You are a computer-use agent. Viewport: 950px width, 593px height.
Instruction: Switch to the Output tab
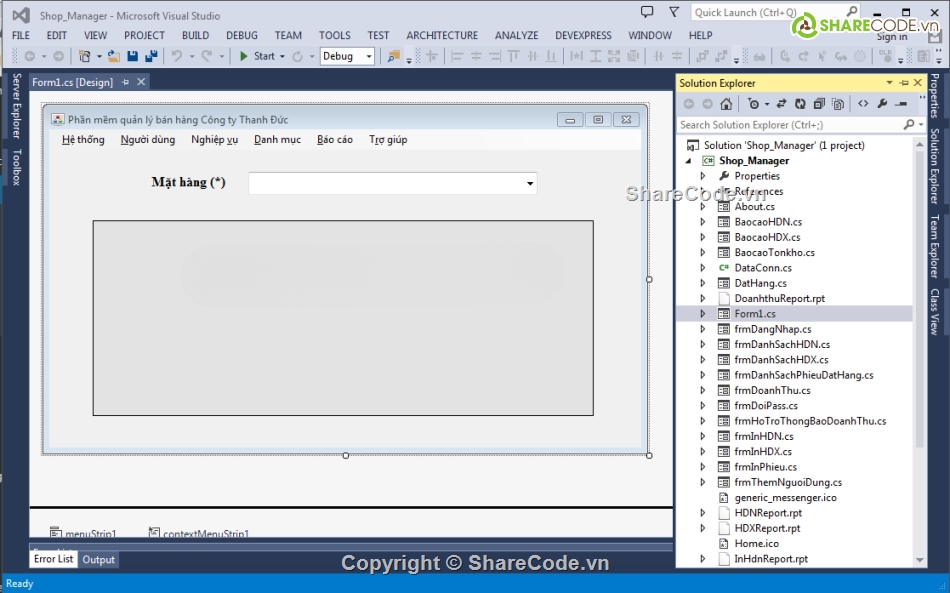click(x=99, y=560)
